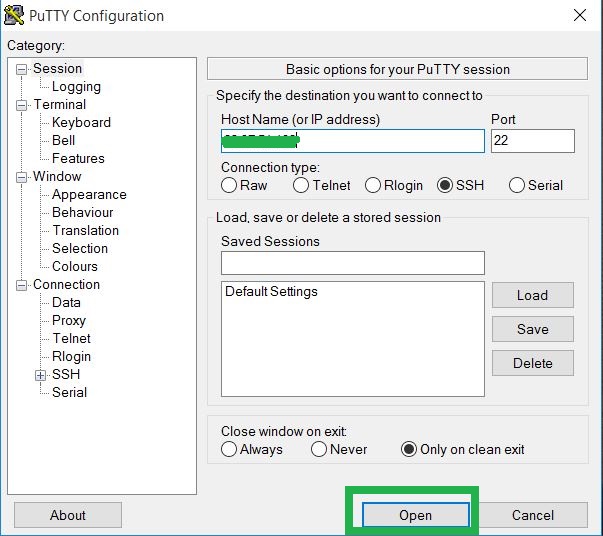Select Default Settings in sessions list
The width and height of the screenshot is (603, 536).
click(x=271, y=292)
